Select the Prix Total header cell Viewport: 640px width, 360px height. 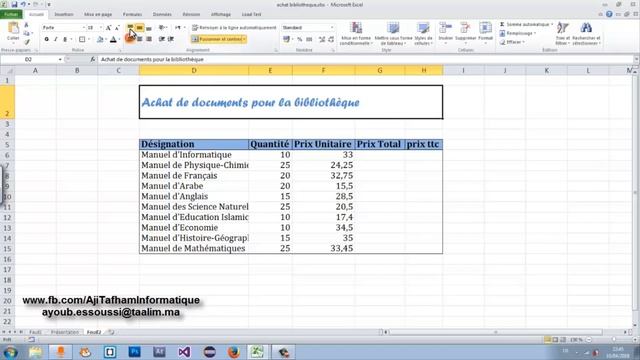[x=379, y=144]
